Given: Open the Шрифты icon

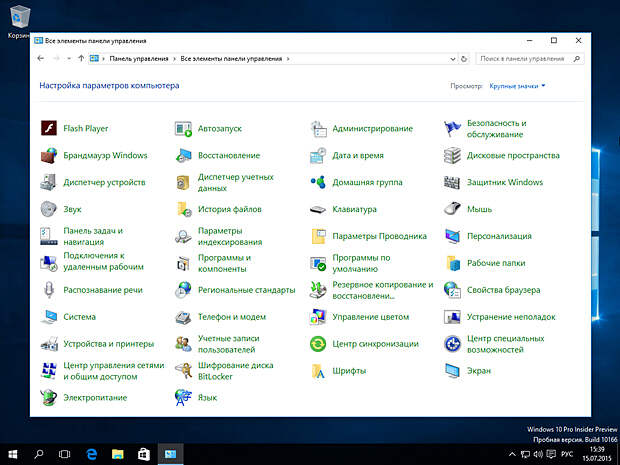Looking at the screenshot, I should click(318, 370).
